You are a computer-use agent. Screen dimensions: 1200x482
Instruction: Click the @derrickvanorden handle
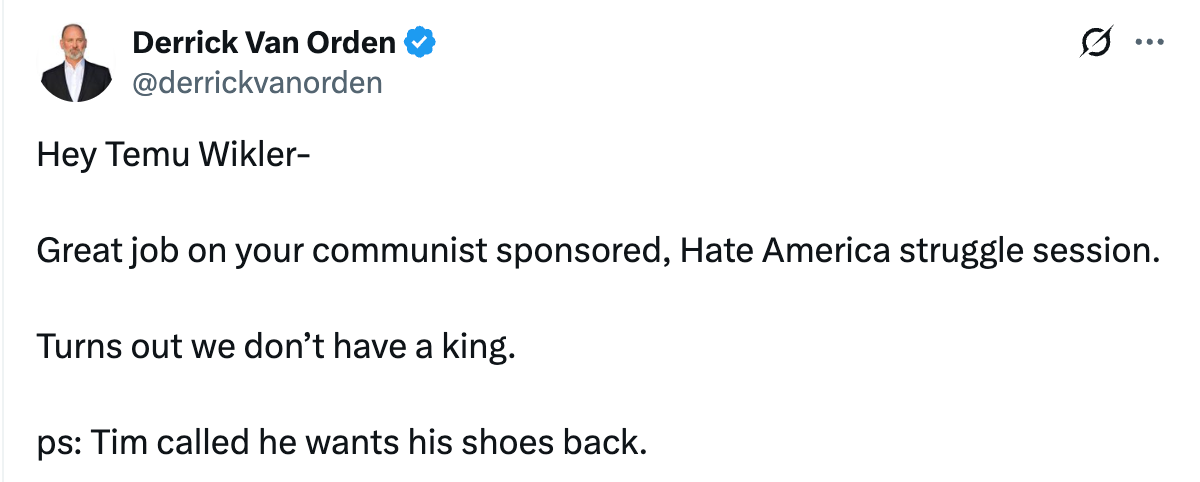257,82
